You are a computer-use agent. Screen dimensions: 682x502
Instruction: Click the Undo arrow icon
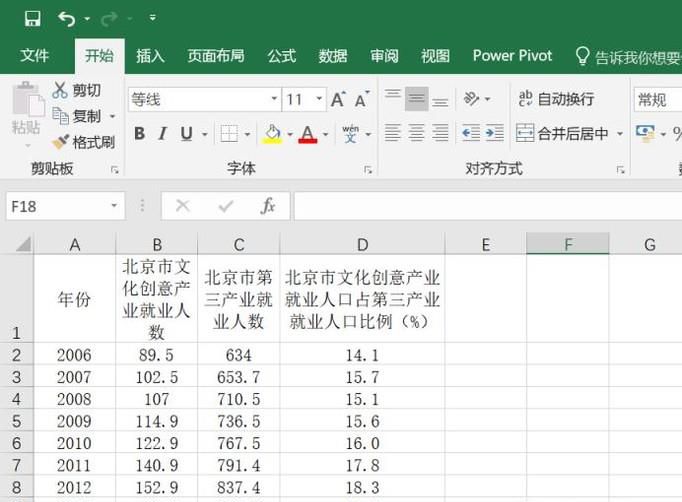click(x=67, y=19)
